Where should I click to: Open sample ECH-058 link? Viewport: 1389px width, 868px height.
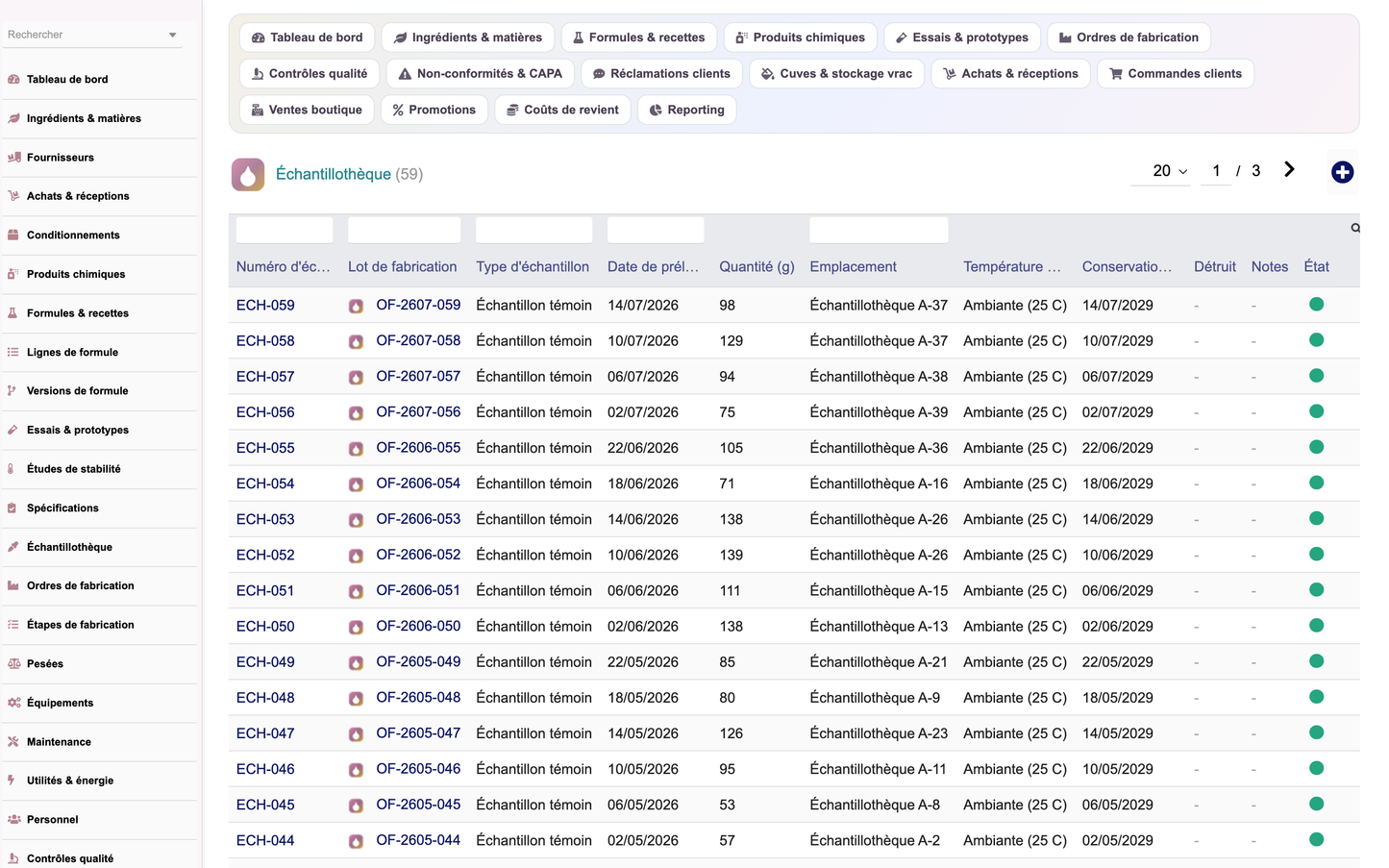[x=265, y=341]
